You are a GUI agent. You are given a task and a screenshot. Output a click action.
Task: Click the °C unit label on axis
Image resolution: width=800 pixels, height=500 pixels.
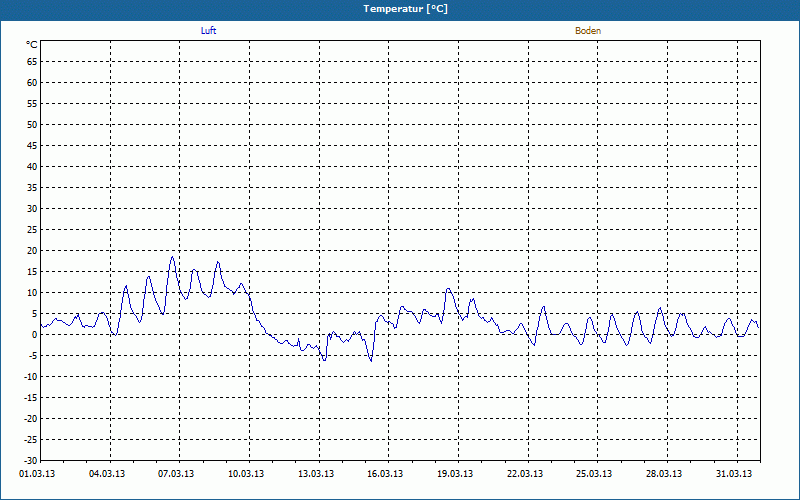tap(32, 45)
